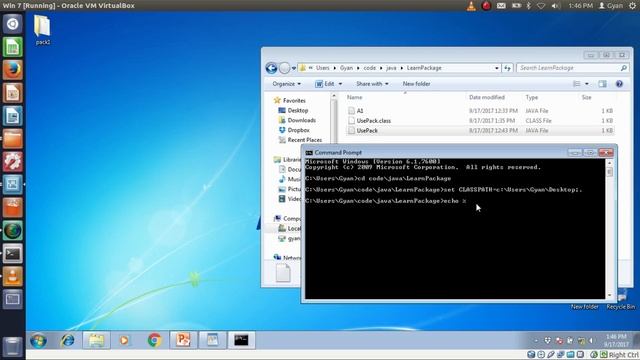Click the volume icon in Ubuntu panel
640x360 pixels.
point(555,6)
